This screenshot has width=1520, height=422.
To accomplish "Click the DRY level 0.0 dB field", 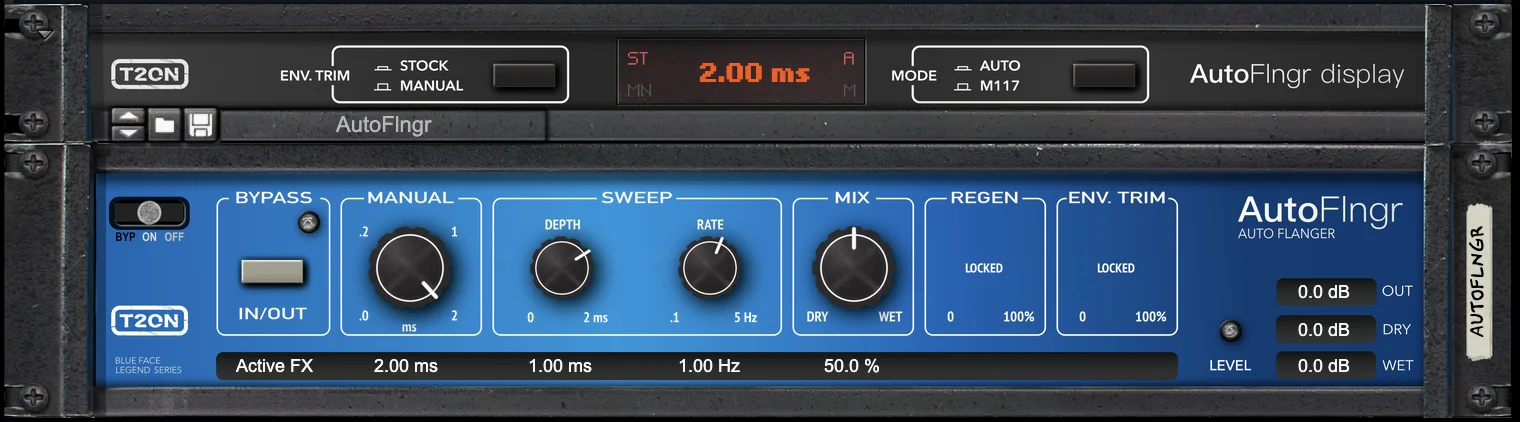I will coord(1324,329).
